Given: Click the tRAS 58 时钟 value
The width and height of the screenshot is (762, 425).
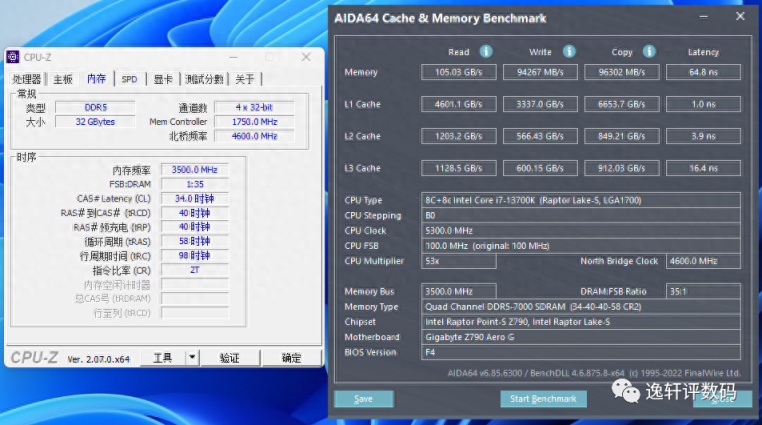Looking at the screenshot, I should [x=194, y=241].
